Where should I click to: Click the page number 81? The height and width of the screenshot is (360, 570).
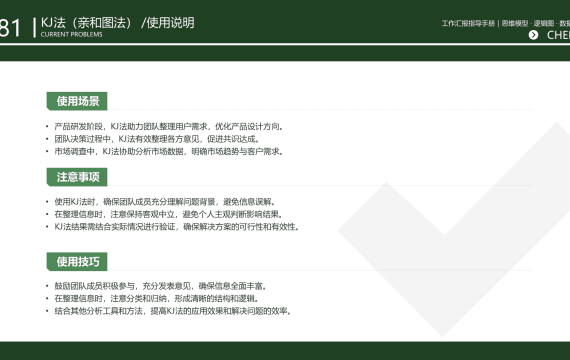click(10, 28)
